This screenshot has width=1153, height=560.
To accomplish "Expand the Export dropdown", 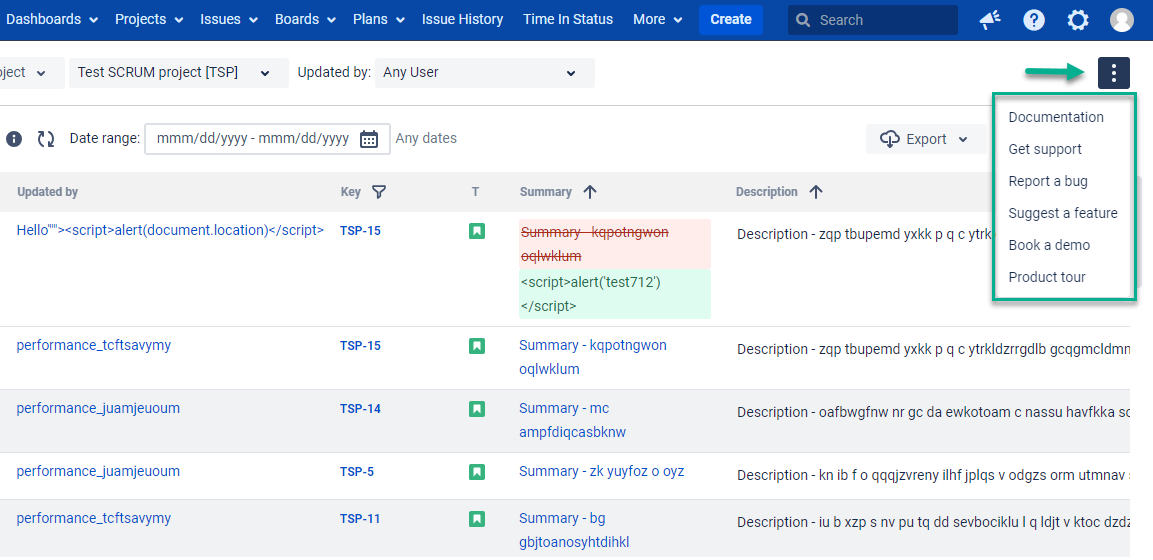I will 925,139.
